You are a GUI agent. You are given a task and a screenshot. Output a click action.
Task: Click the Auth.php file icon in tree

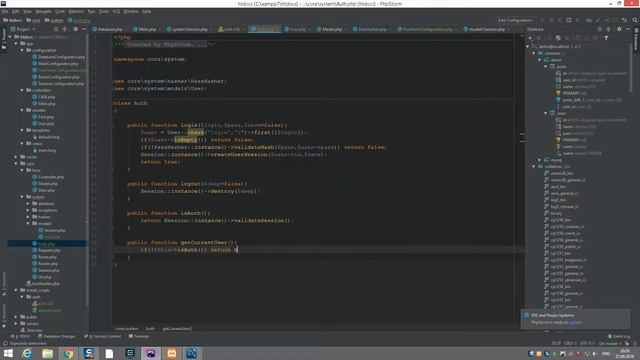[35, 244]
